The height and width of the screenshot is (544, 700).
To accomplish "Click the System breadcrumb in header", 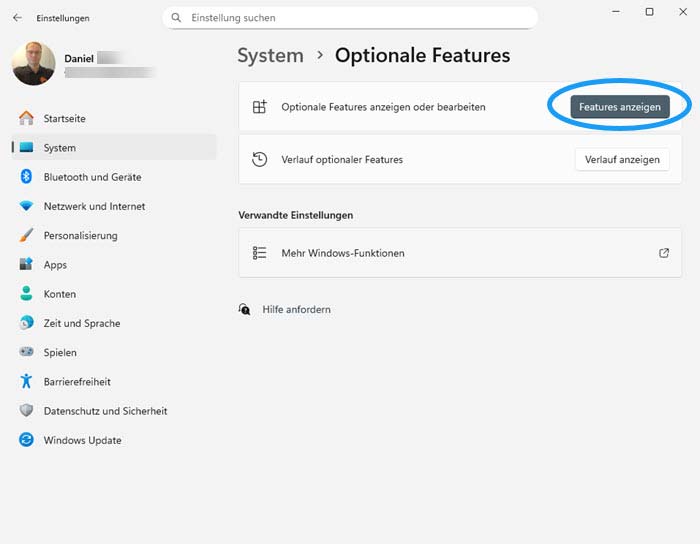I will click(x=270, y=56).
